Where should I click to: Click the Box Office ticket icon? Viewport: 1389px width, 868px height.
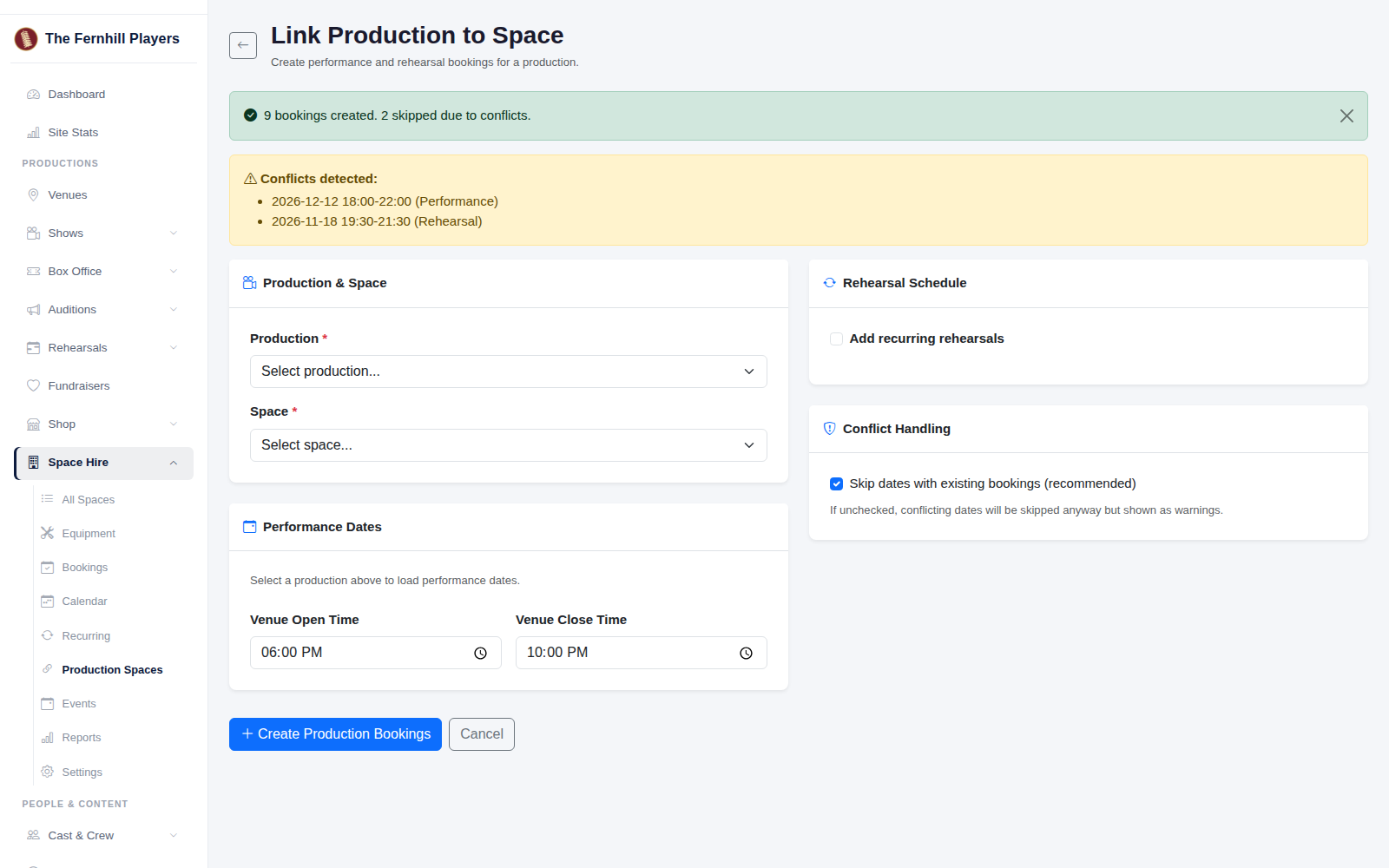(34, 272)
